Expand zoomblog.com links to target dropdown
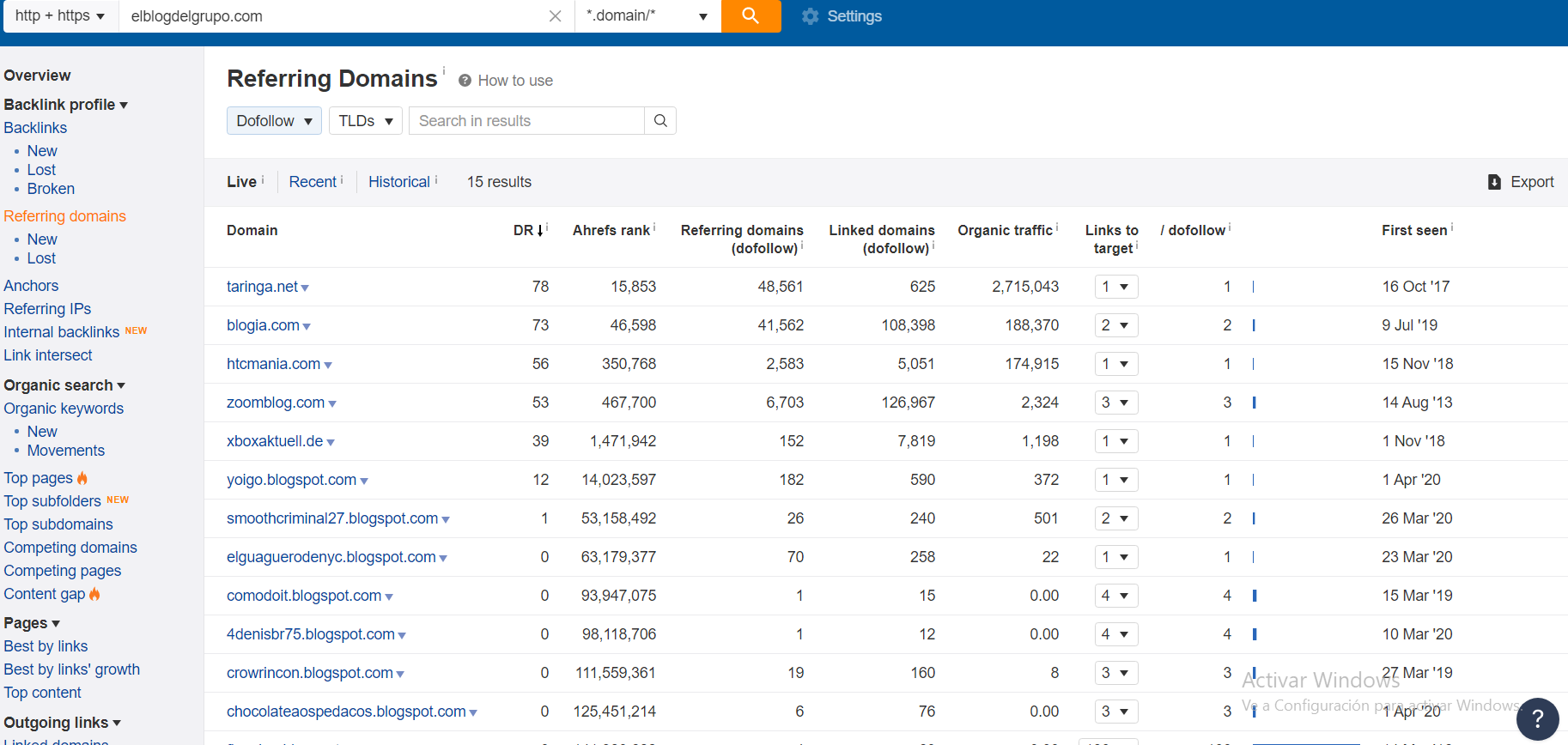The height and width of the screenshot is (745, 1568). click(1116, 403)
